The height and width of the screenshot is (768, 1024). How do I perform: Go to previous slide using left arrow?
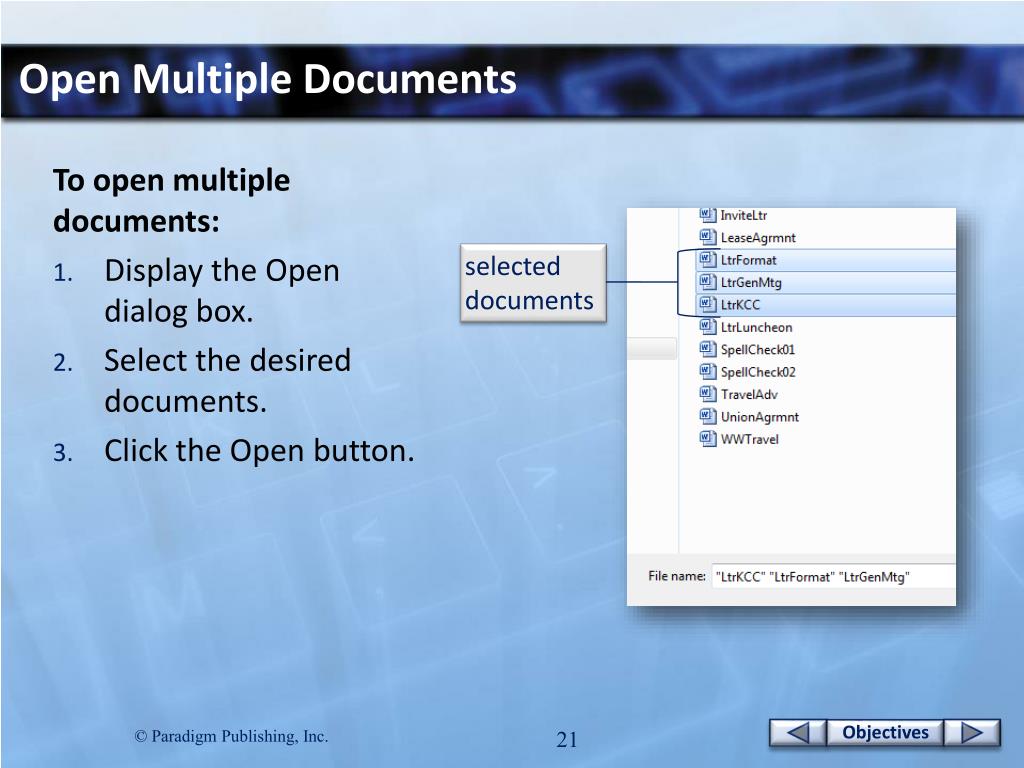tap(797, 733)
